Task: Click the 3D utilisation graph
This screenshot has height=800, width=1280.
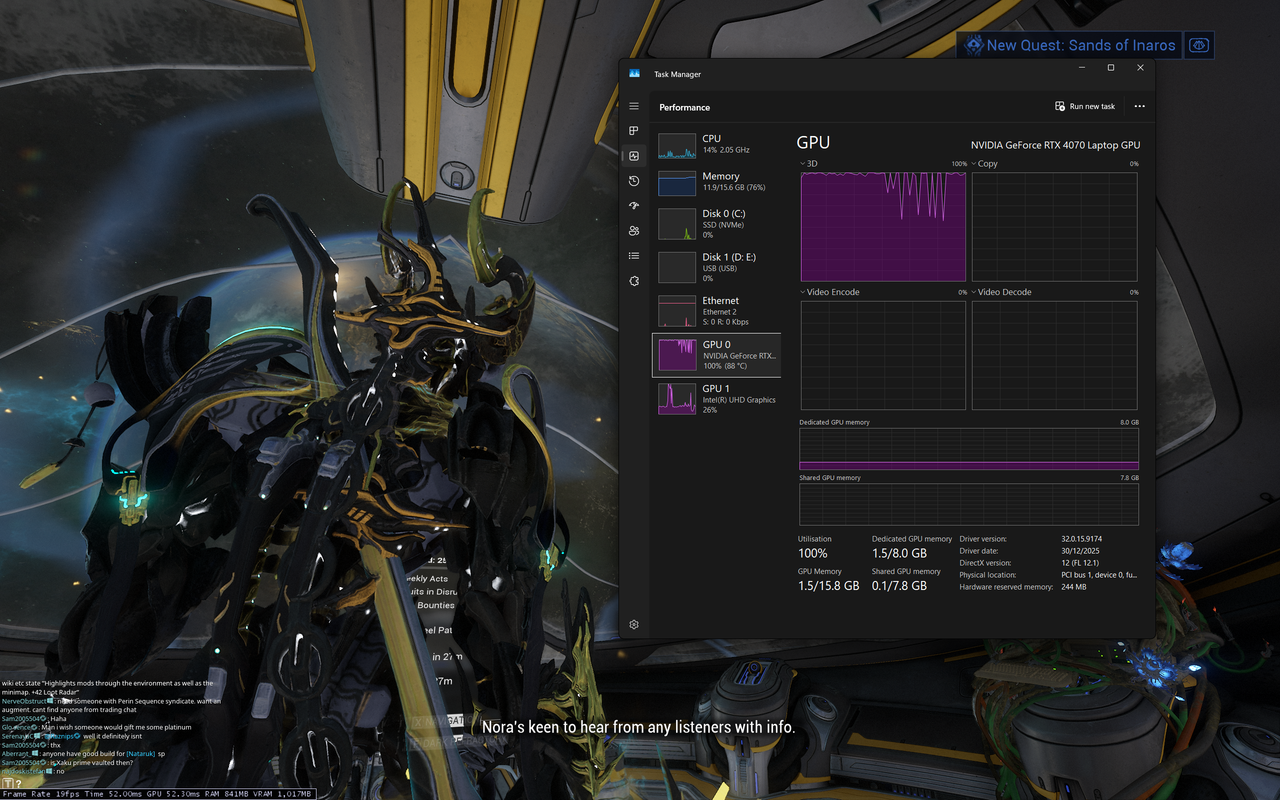Action: point(883,227)
